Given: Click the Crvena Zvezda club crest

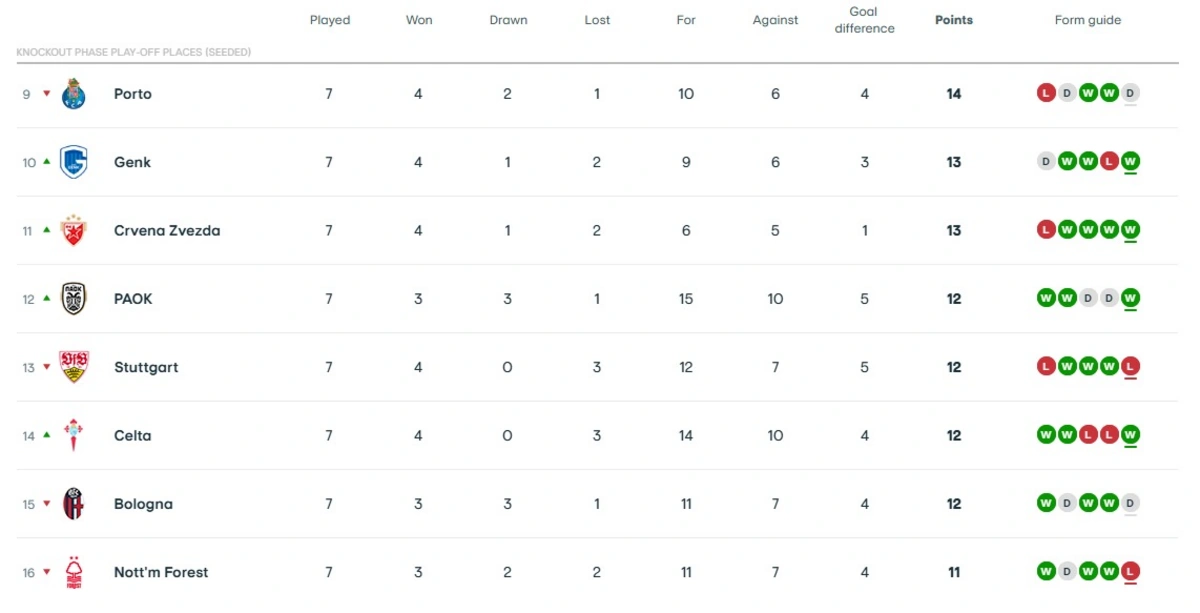Looking at the screenshot, I should [x=74, y=230].
